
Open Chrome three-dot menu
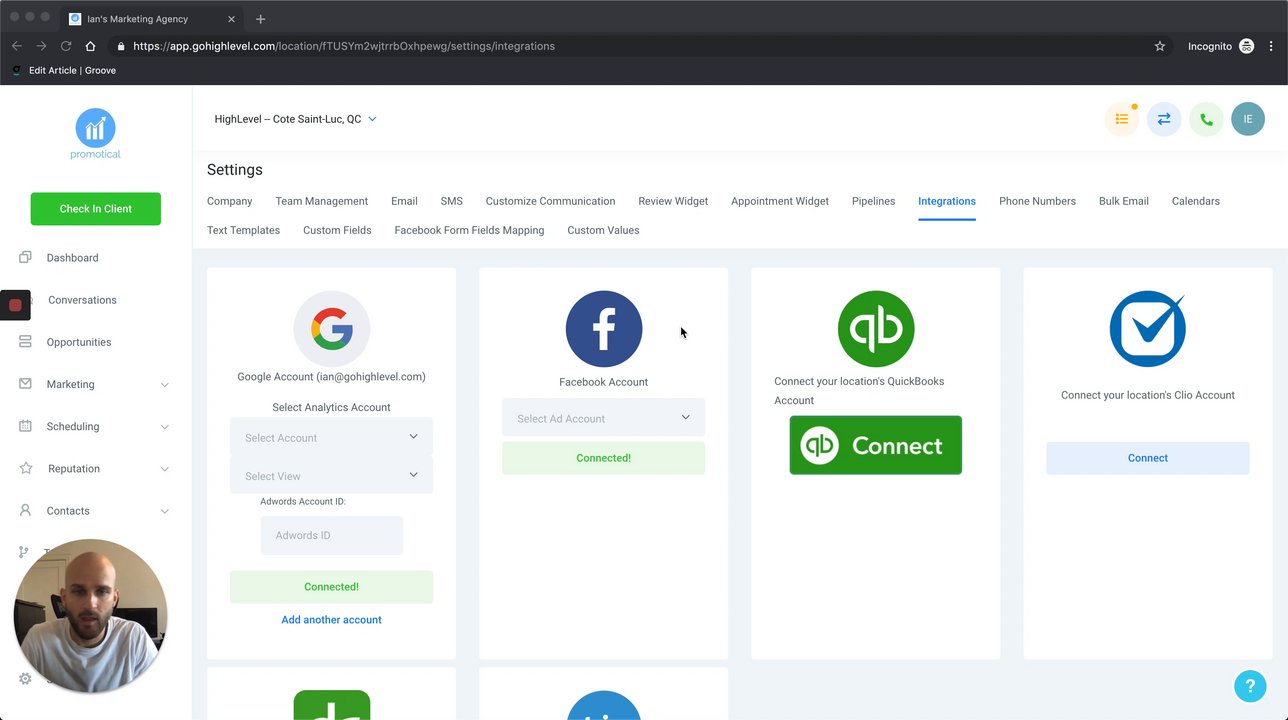1272,46
